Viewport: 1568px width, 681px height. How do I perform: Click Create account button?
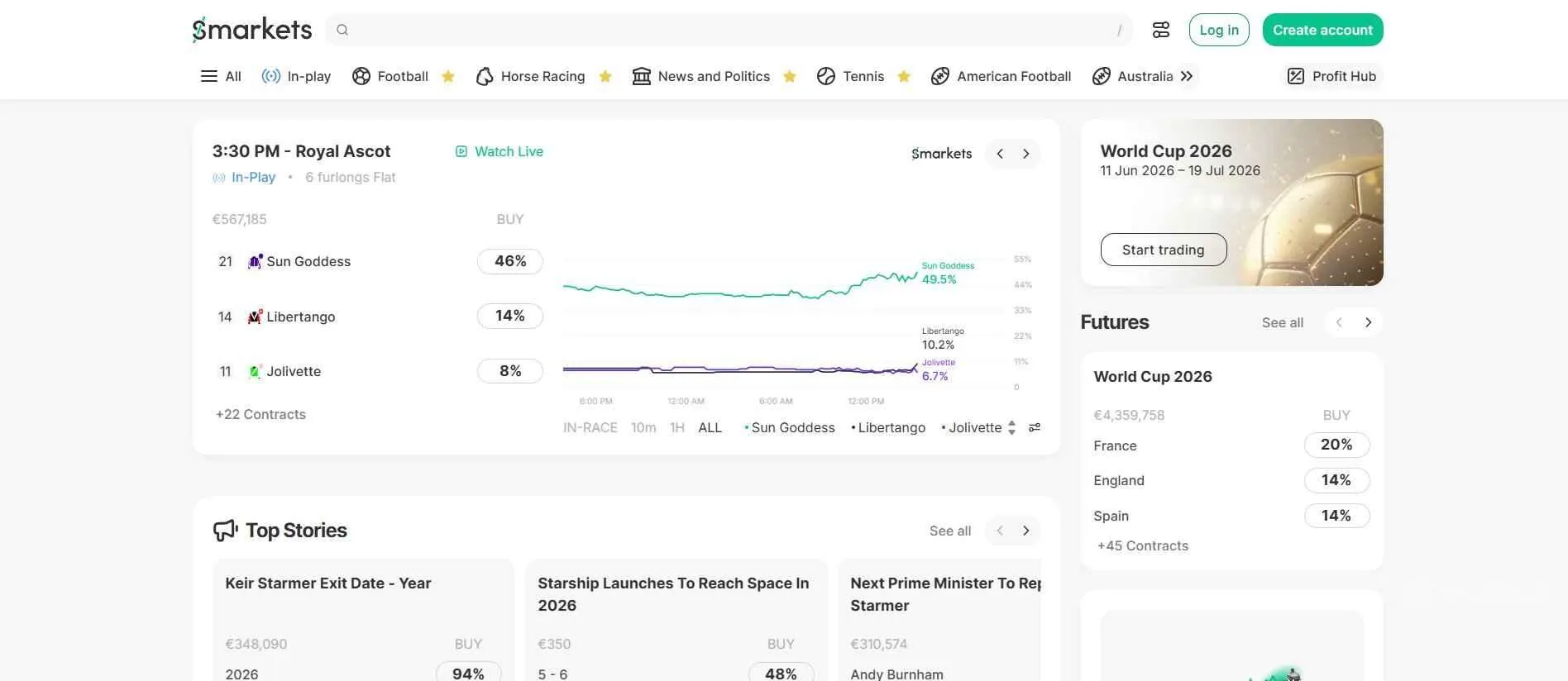tap(1322, 30)
